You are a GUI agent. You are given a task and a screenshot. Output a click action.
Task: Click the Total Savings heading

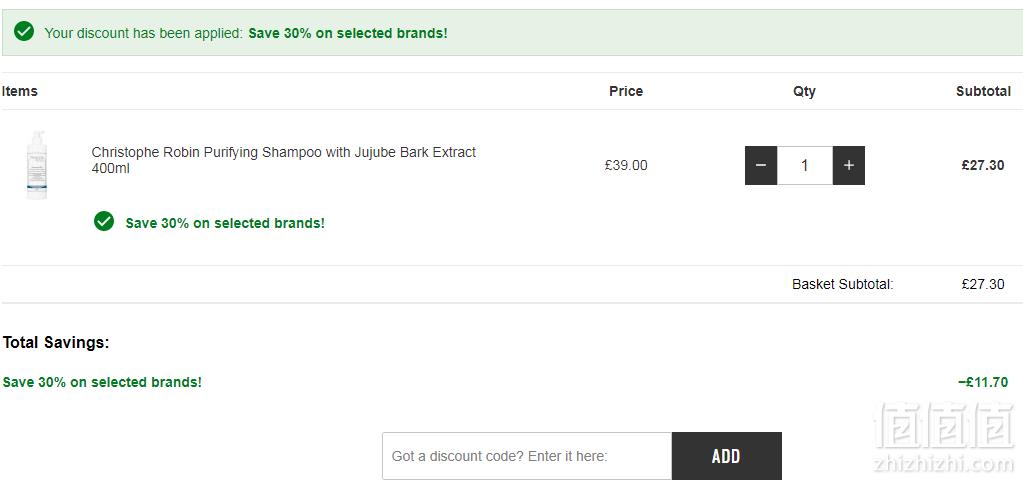(x=56, y=342)
